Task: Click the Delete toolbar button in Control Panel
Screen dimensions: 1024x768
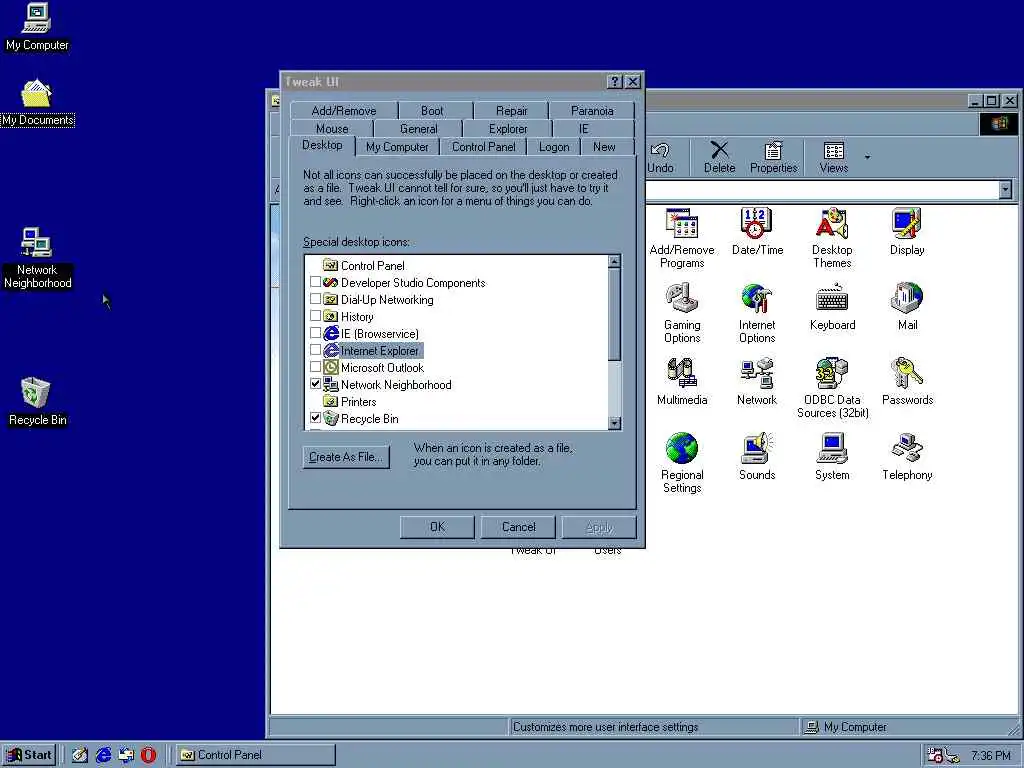Action: [719, 158]
